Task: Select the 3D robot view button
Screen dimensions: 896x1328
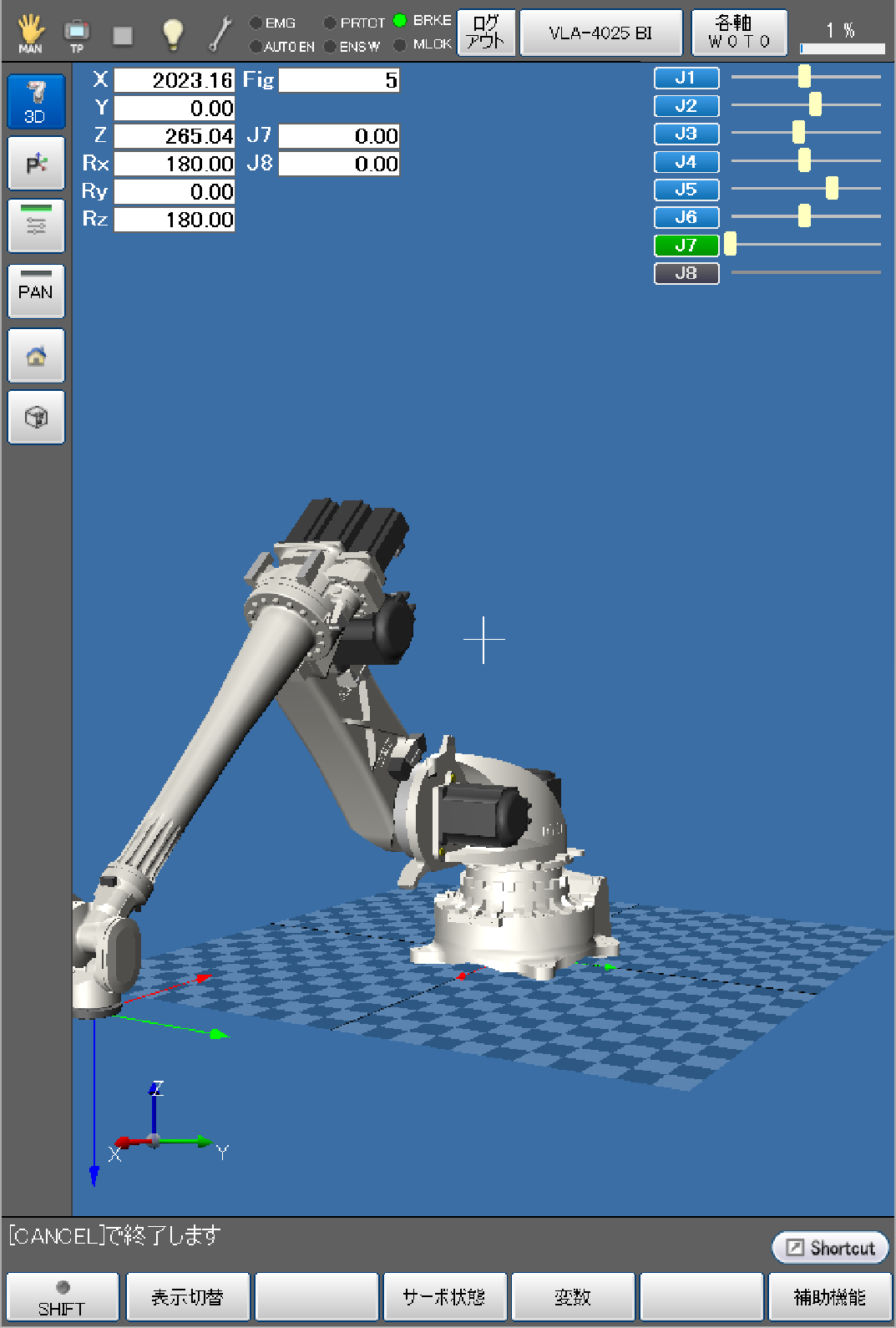Action: (x=36, y=102)
